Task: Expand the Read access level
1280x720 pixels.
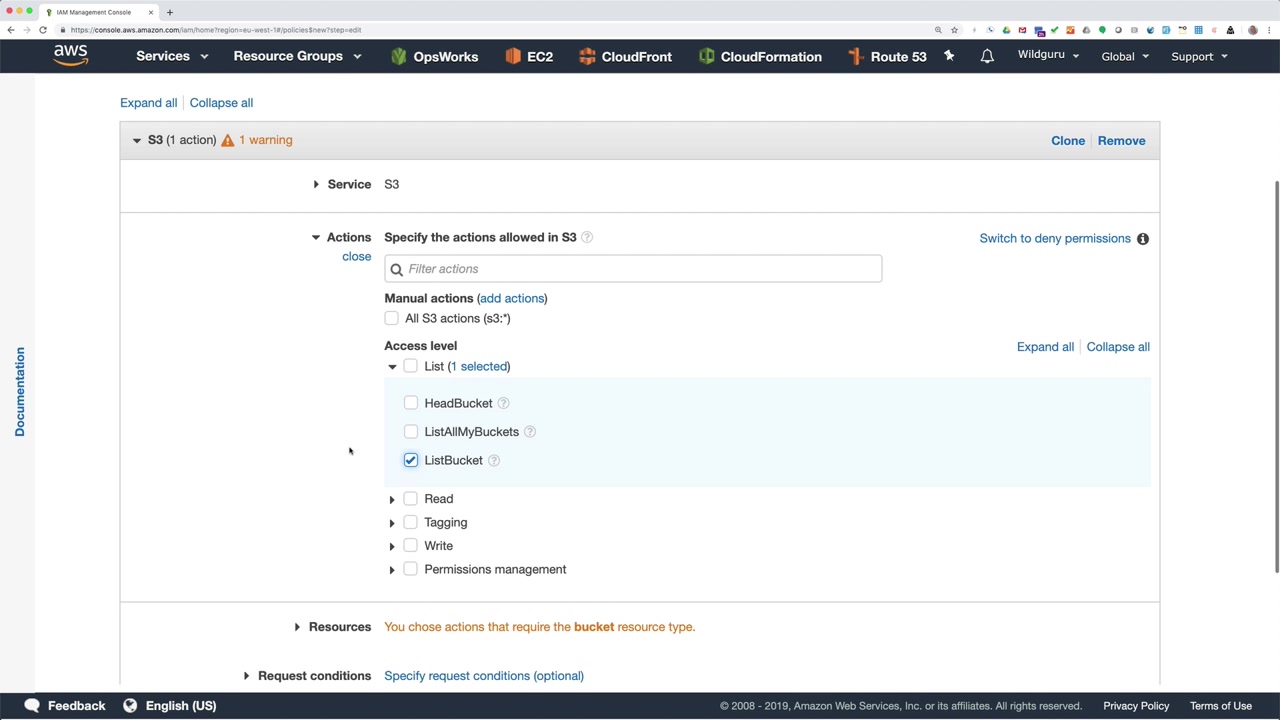Action: [392, 499]
